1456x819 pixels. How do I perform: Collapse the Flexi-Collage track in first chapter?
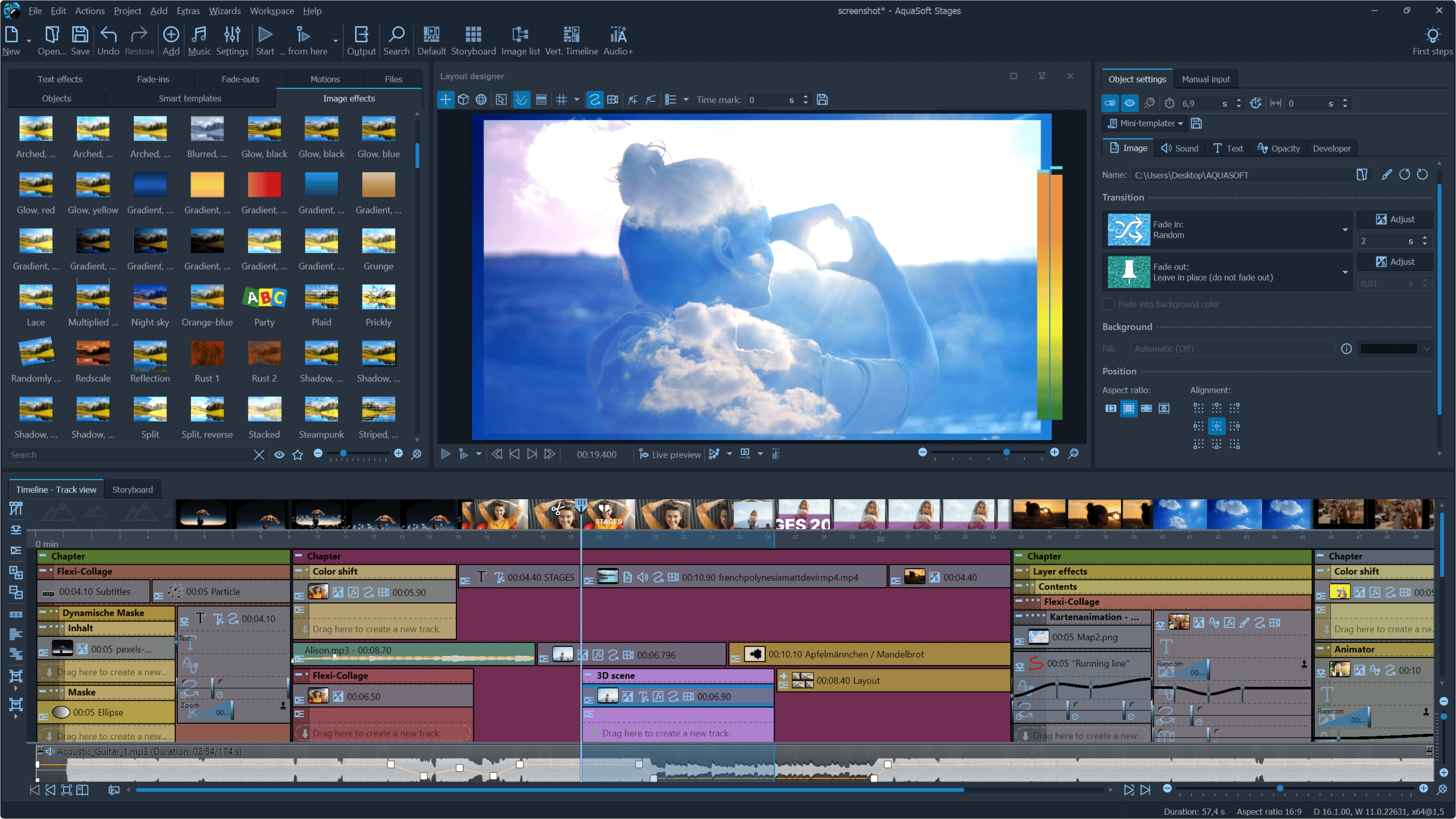pos(43,571)
